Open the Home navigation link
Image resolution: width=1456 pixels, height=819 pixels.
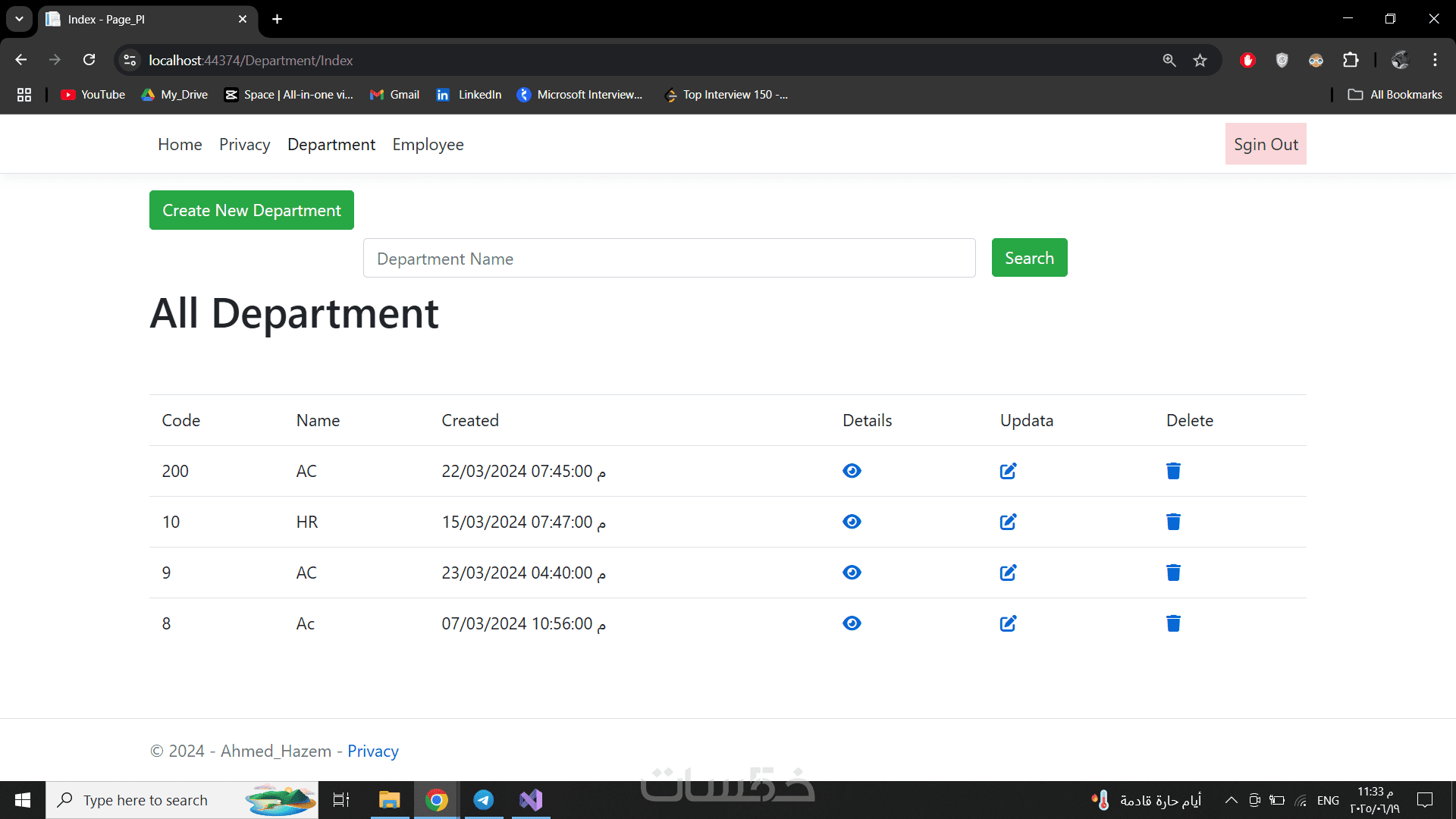coord(180,145)
